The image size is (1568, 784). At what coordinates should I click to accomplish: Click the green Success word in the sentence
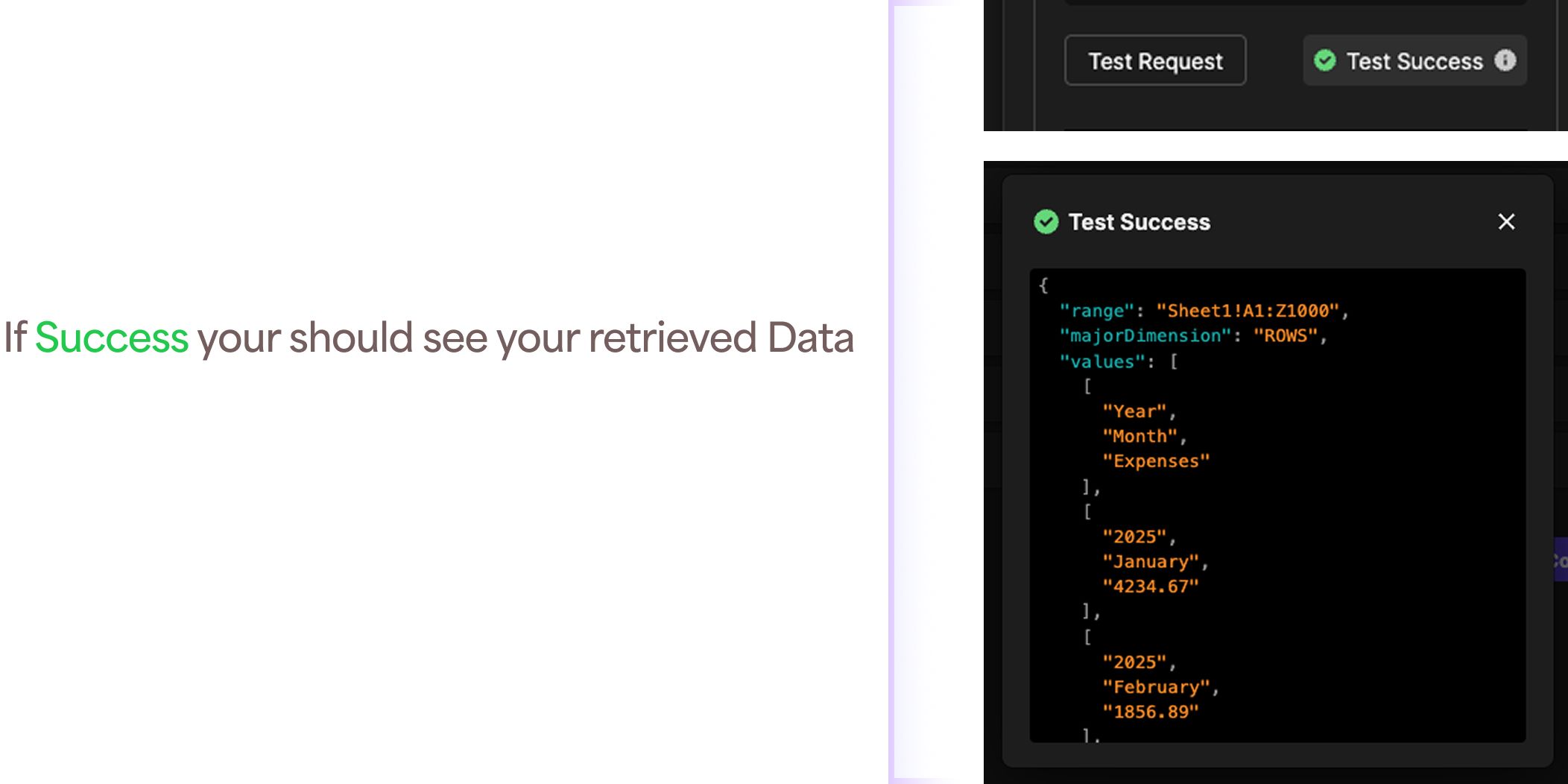113,338
